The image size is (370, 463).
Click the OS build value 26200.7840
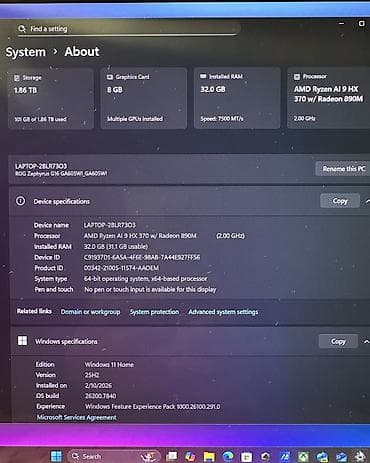tap(100, 396)
